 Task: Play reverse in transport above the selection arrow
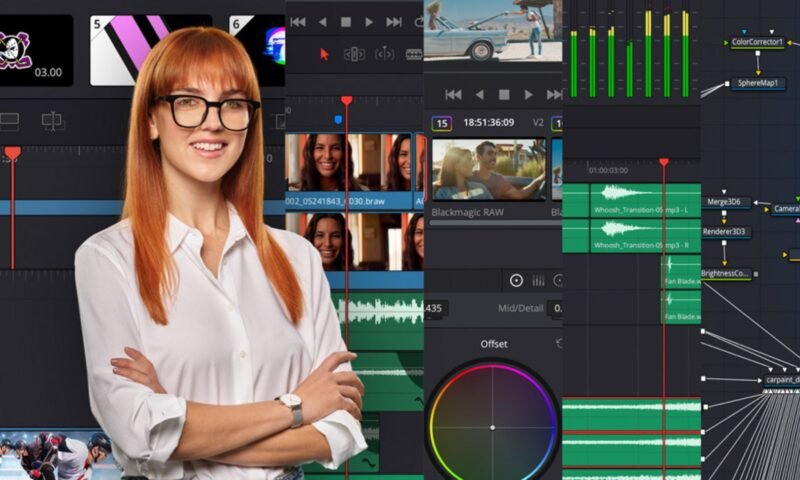tap(322, 22)
